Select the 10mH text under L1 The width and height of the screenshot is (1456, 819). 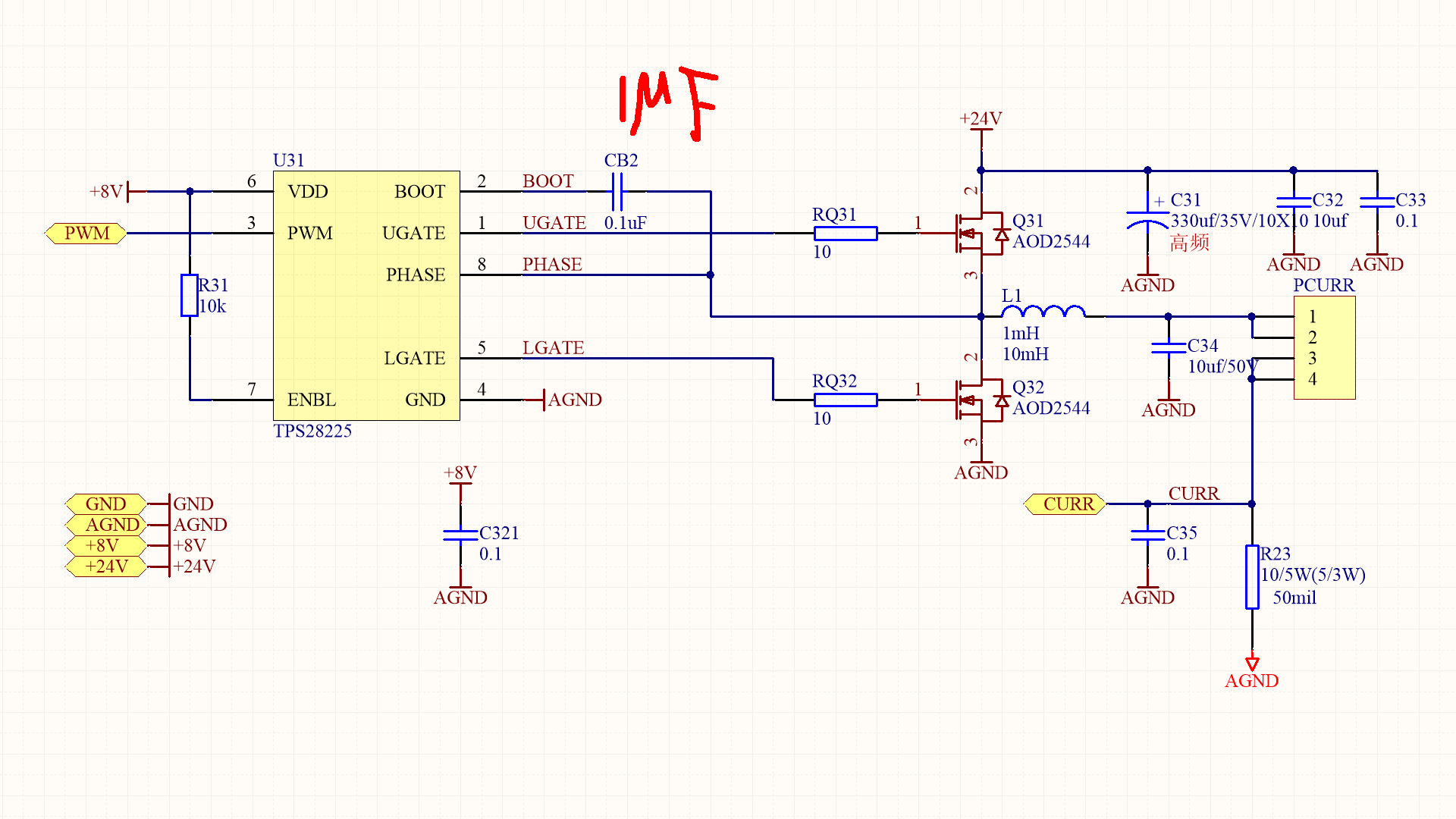(1025, 354)
